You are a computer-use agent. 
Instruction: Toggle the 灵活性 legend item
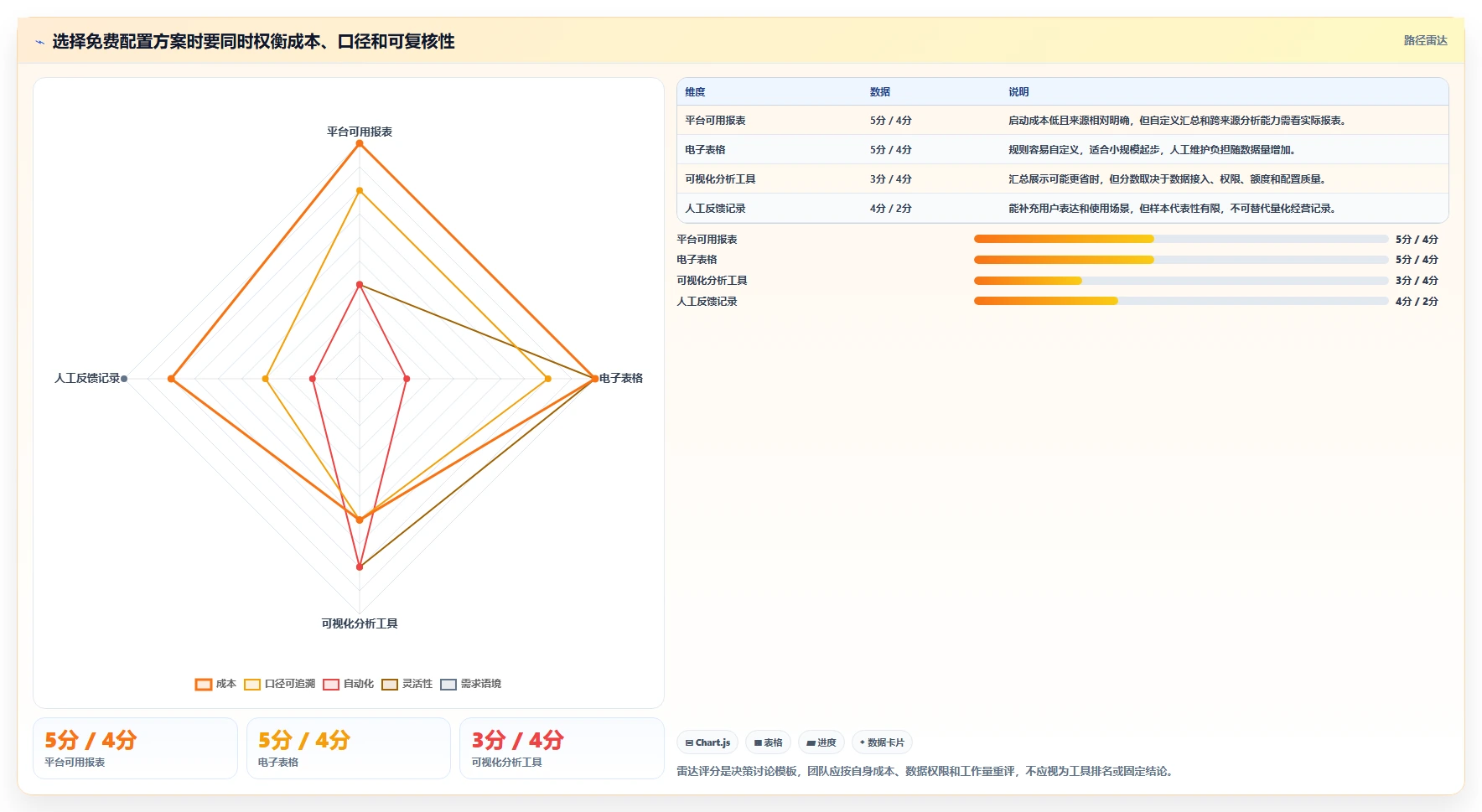coord(407,684)
